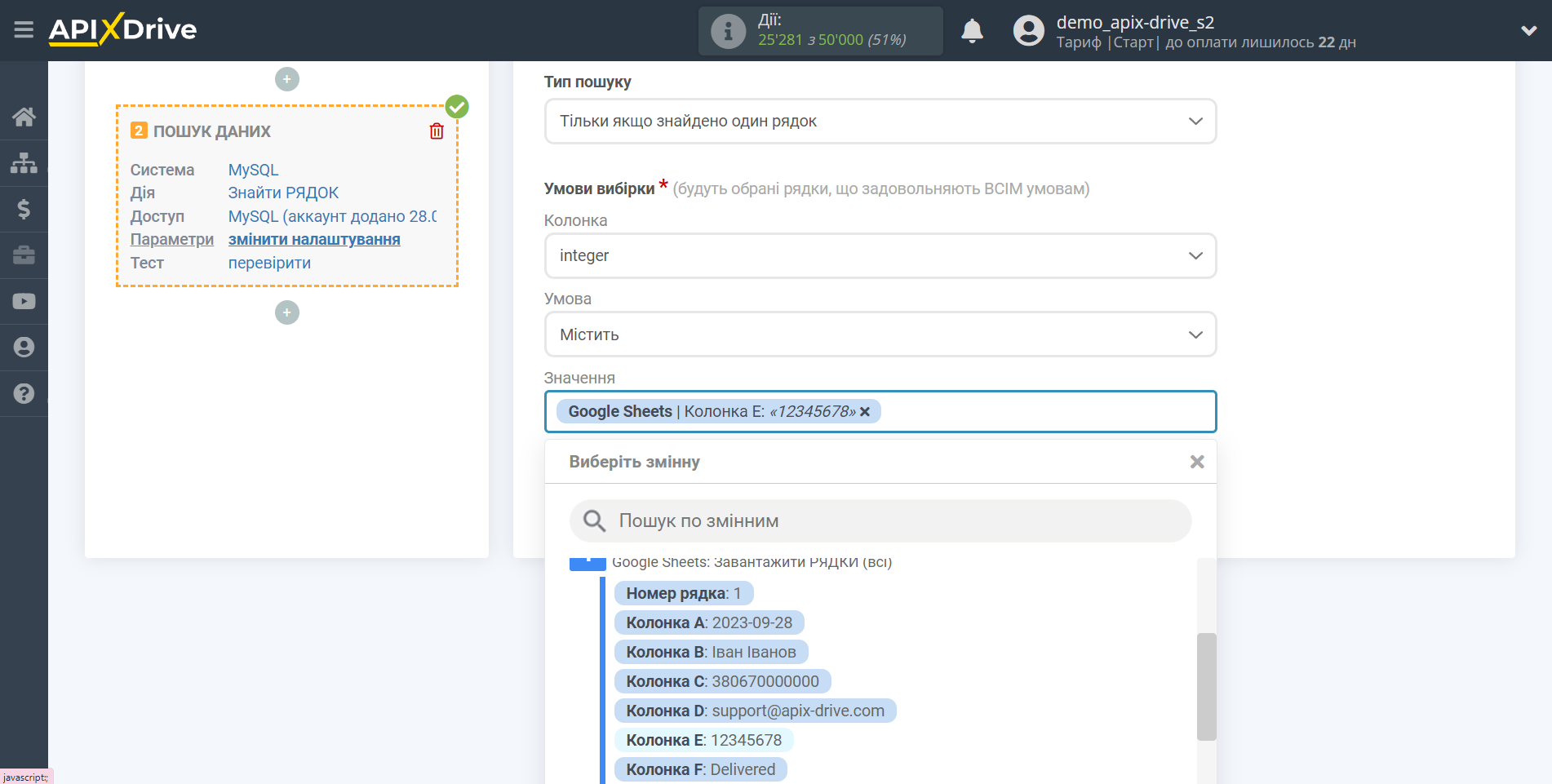Open the help question sidebar icon
This screenshot has height=784, width=1552.
click(x=24, y=393)
